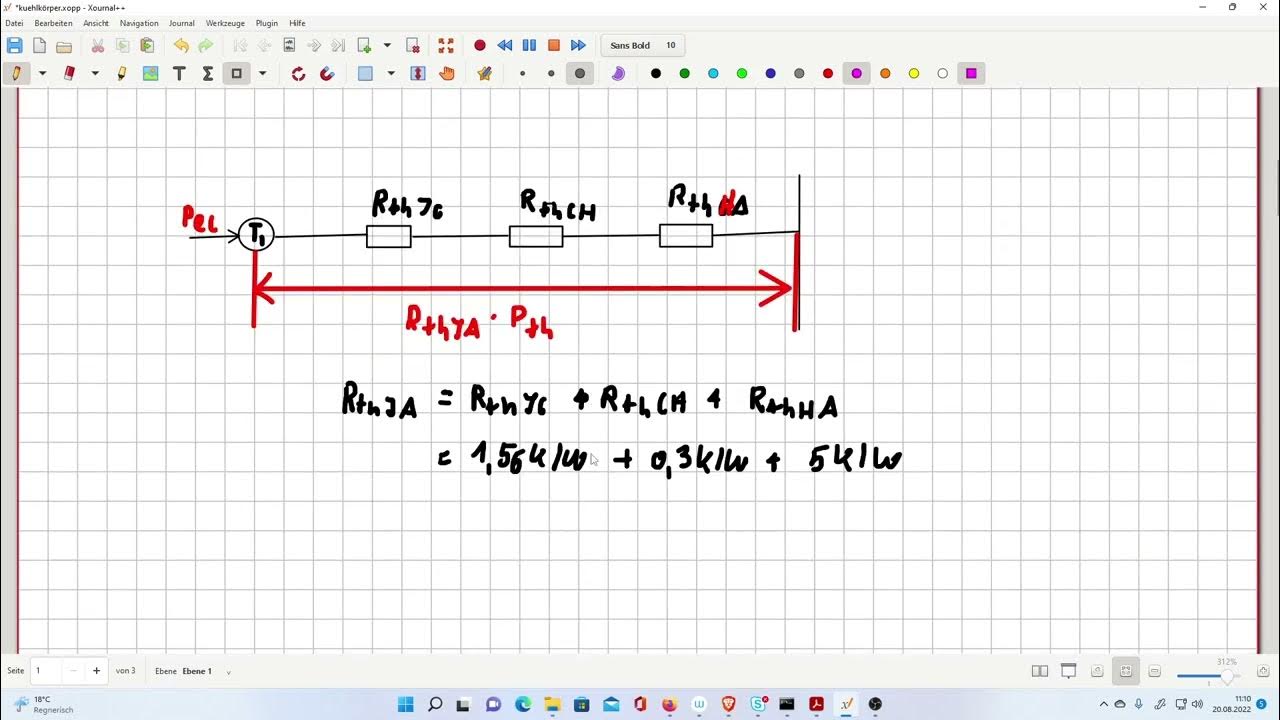Pick the red pen color
1280x720 pixels.
[x=828, y=73]
